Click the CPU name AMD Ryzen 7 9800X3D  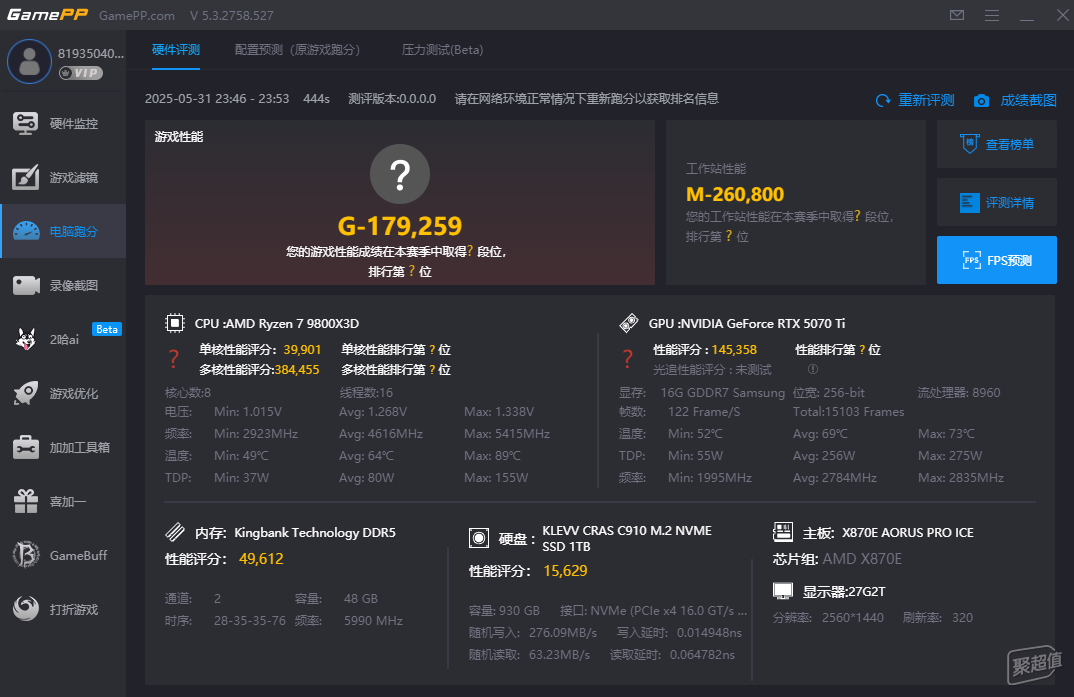pos(292,324)
